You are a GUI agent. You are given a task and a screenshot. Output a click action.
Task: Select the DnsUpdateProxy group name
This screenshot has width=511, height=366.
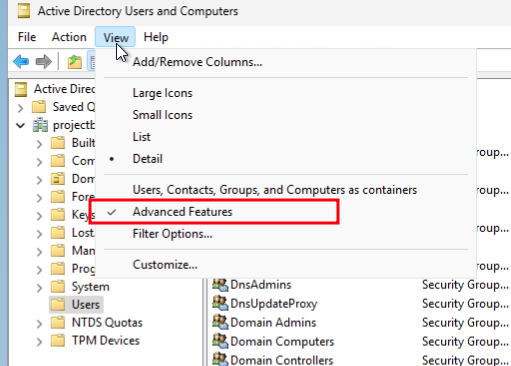tap(274, 304)
